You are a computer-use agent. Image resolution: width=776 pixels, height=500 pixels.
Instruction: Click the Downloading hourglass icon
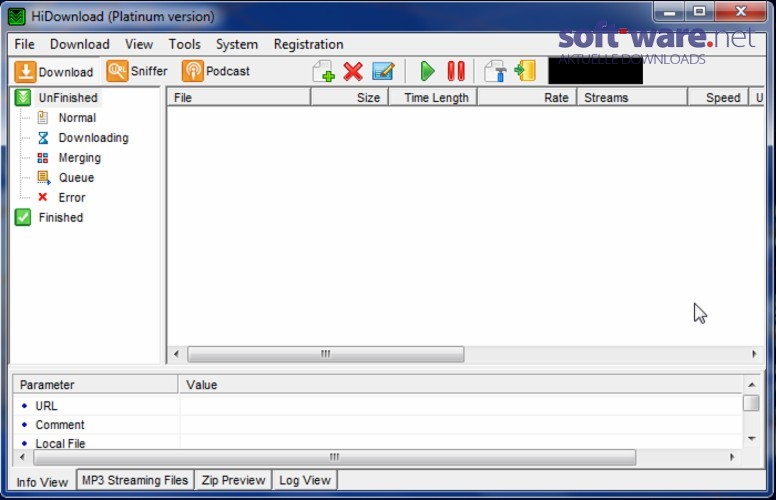click(x=43, y=138)
